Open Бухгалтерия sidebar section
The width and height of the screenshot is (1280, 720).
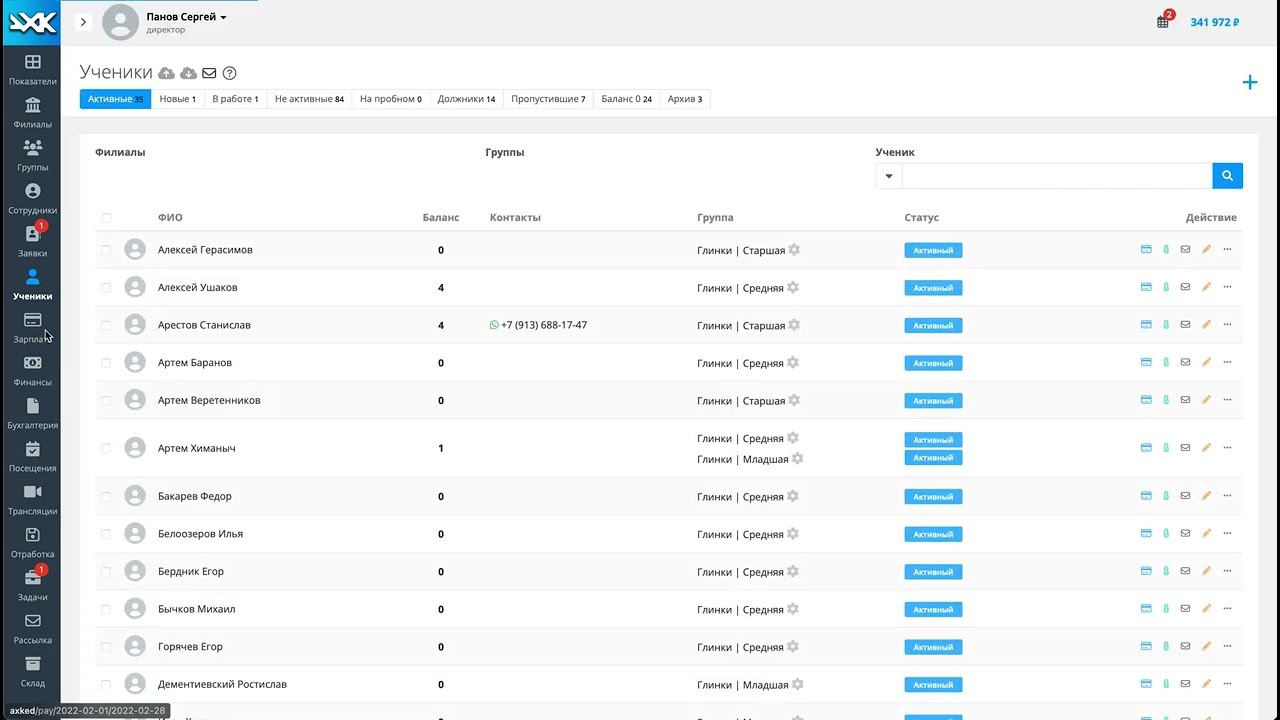[32, 414]
